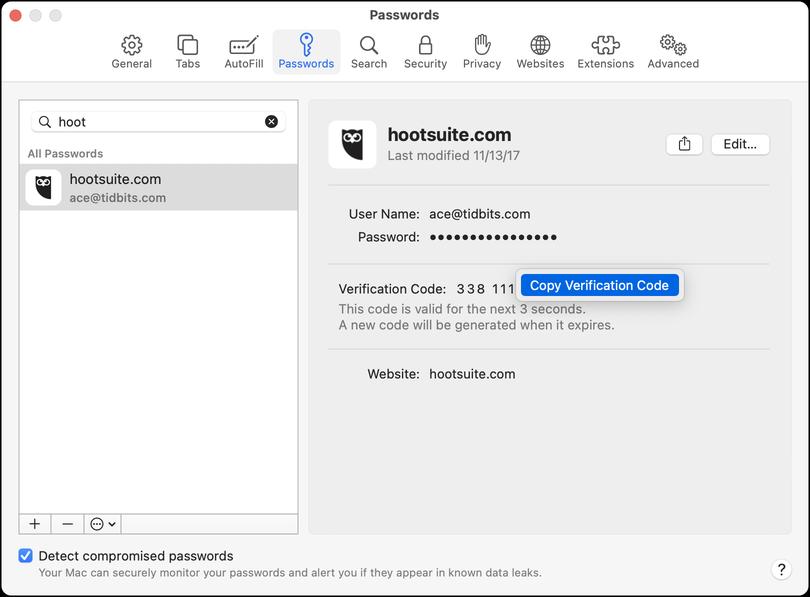Image resolution: width=810 pixels, height=597 pixels.
Task: Click the large Hootsuite owl logo
Action: (352, 144)
